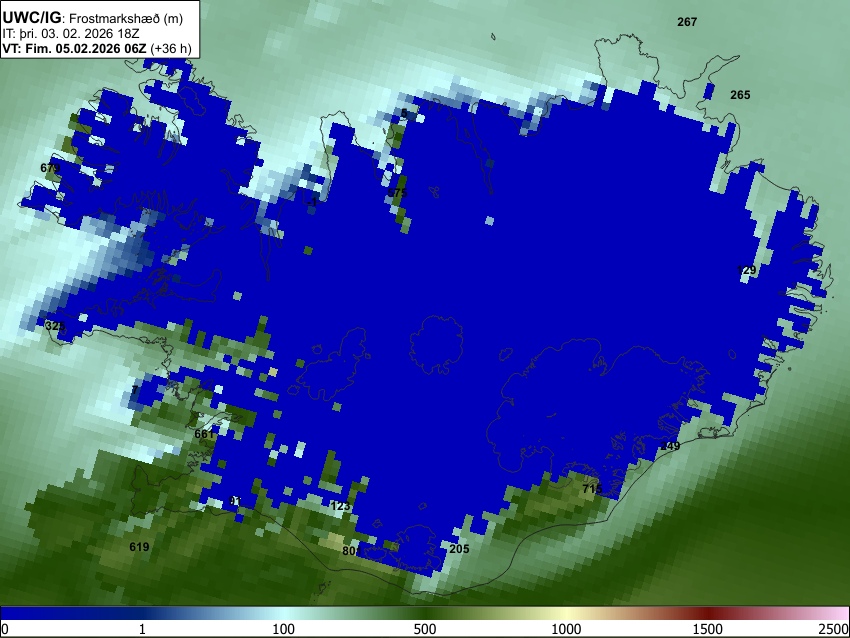
Task: Click the color scale label 500
Action: tap(424, 629)
